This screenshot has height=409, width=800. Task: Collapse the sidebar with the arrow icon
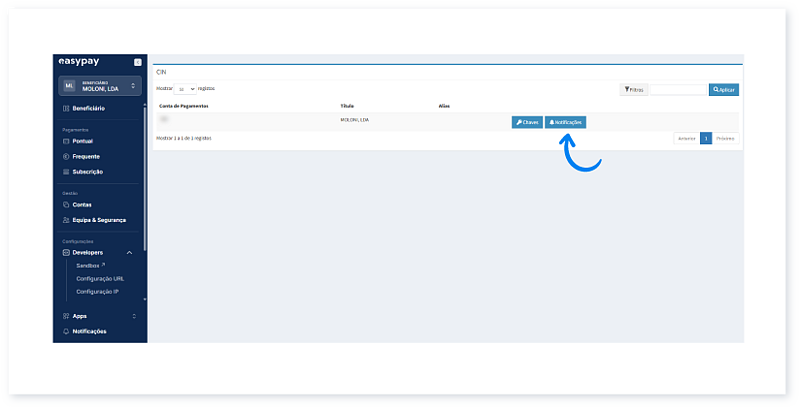(x=138, y=62)
